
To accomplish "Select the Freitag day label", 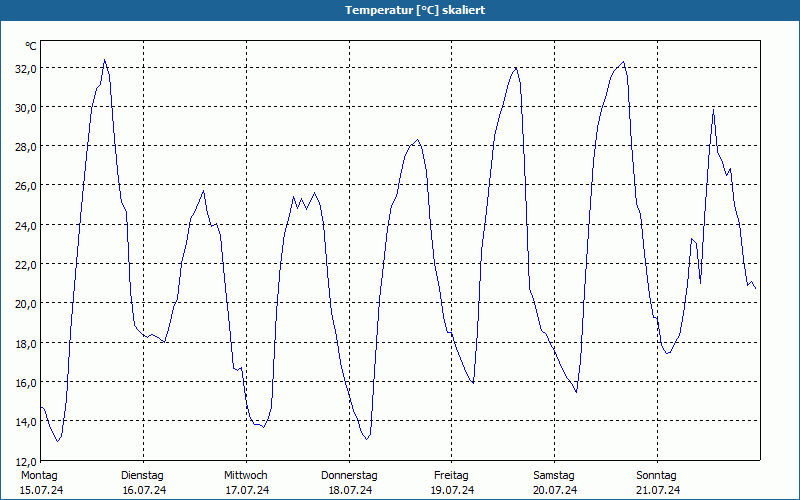I will [451, 476].
